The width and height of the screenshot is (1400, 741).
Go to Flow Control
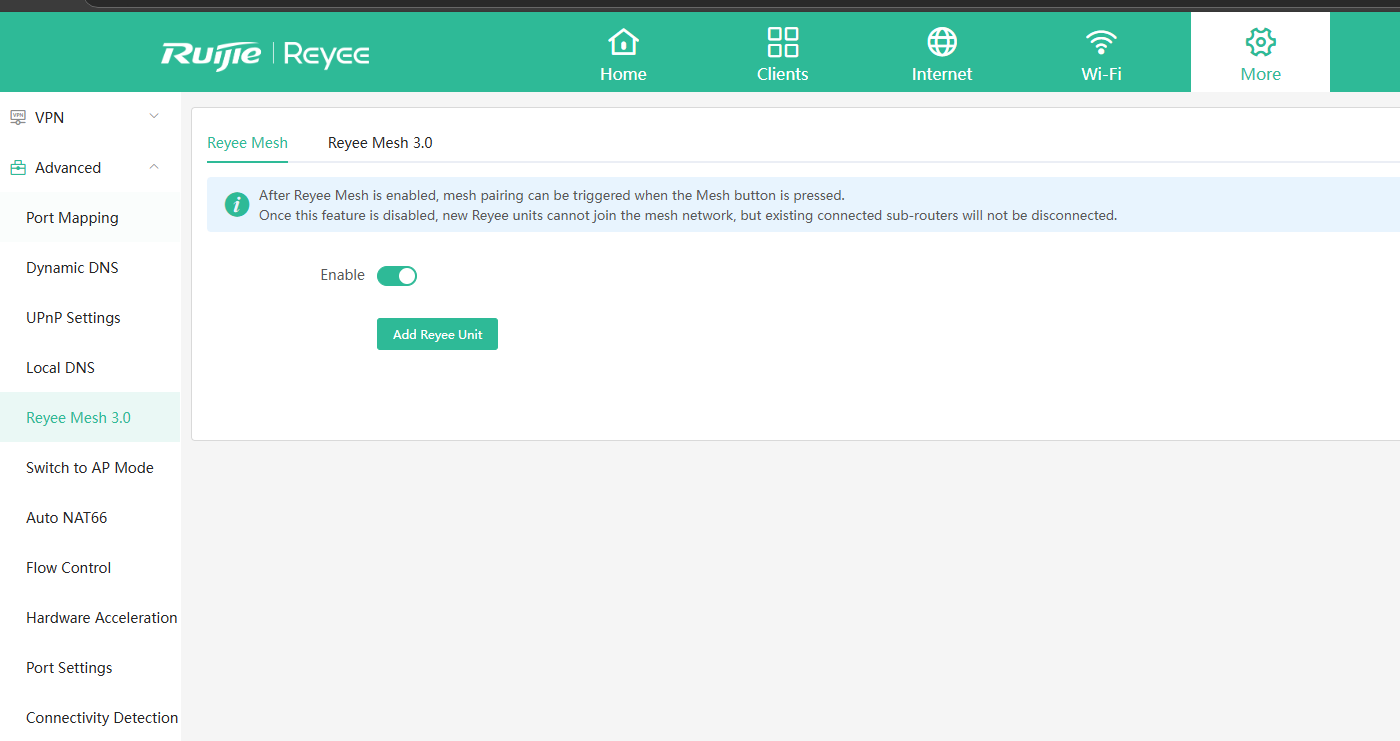point(90,568)
